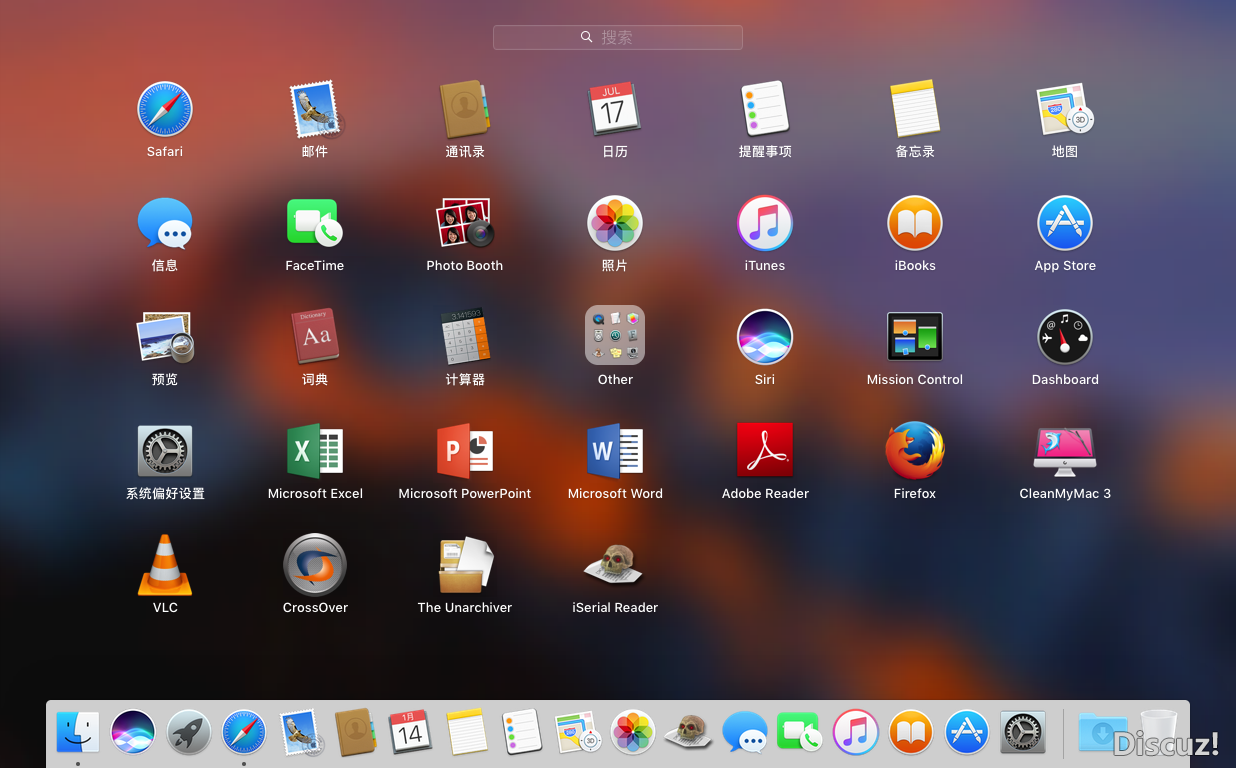Open 邮件 (Mail) in the Launchpad grid

[x=315, y=109]
